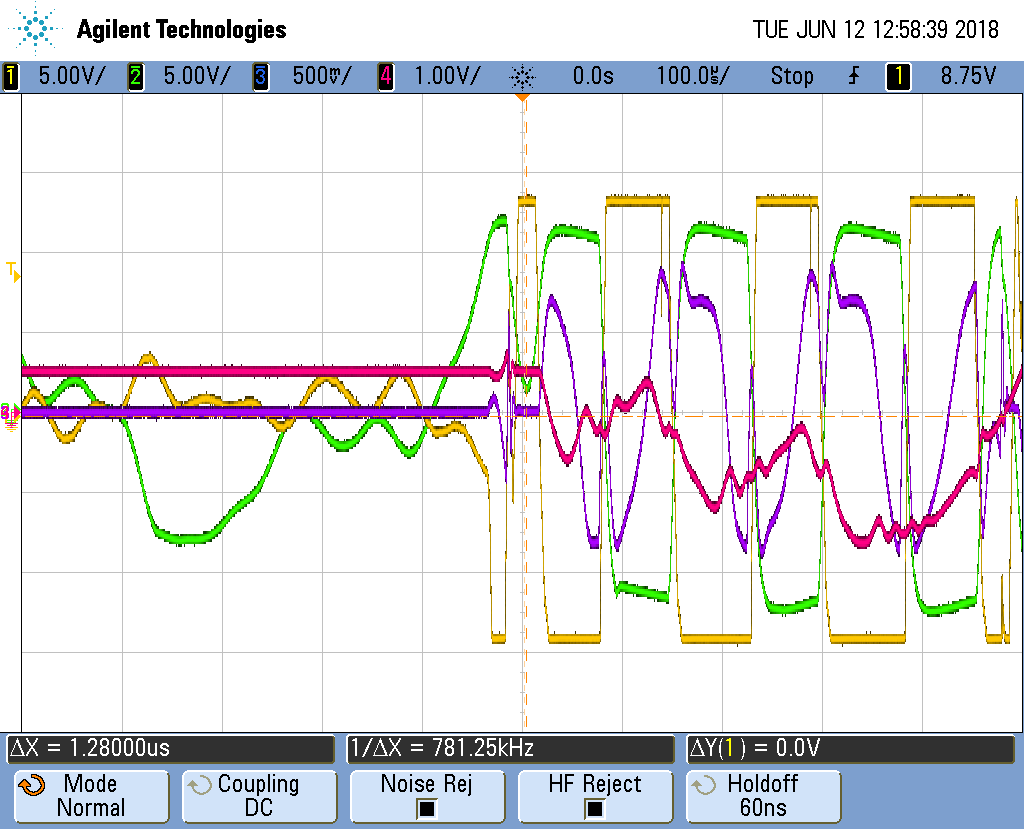Click the horizontal delay reference icon
The height and width of the screenshot is (829, 1024).
[x=522, y=76]
